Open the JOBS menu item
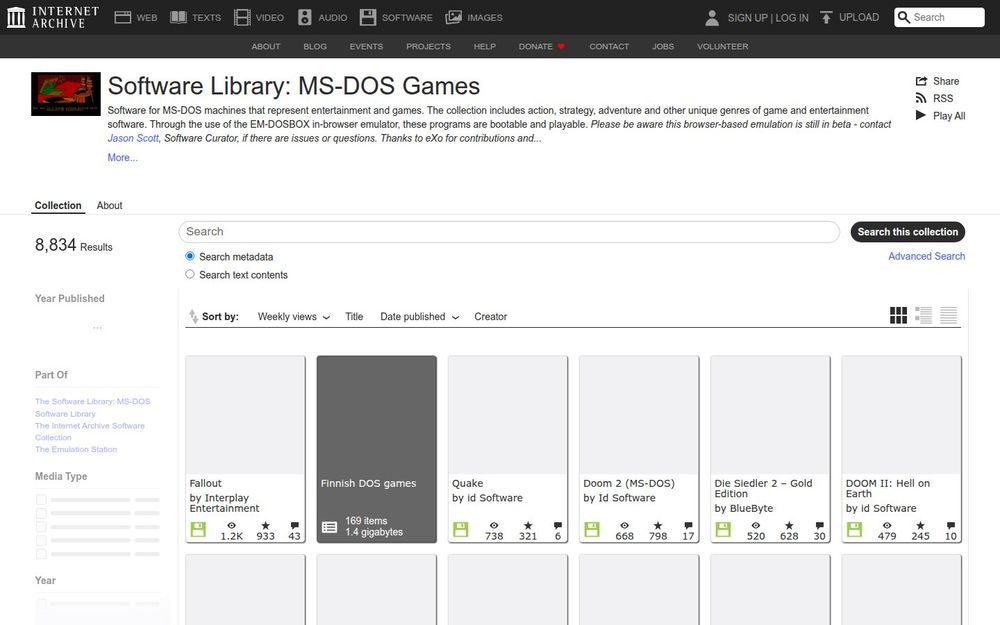The width and height of the screenshot is (1000, 625). [x=663, y=47]
